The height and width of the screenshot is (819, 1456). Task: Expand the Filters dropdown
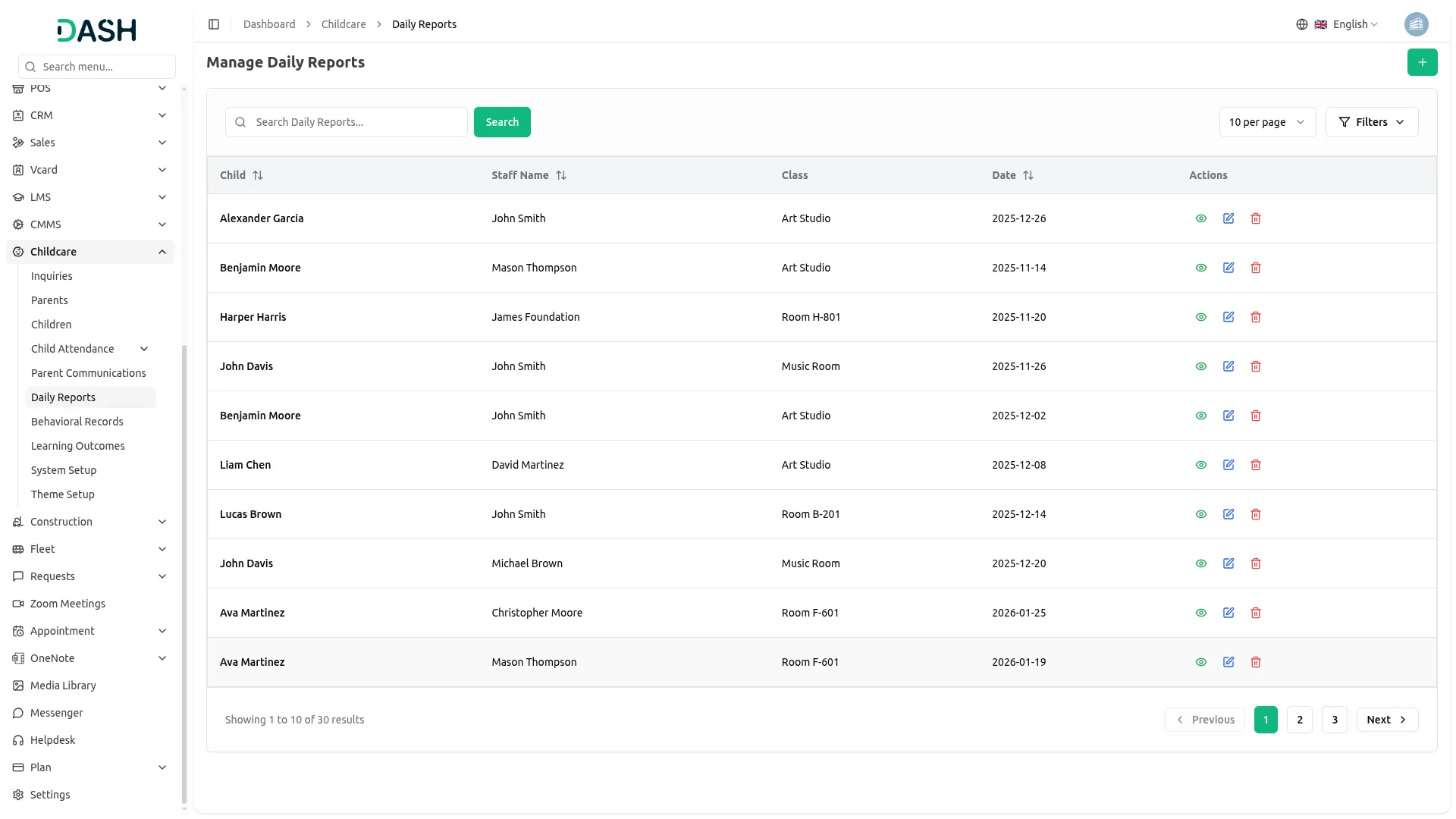coord(1371,122)
